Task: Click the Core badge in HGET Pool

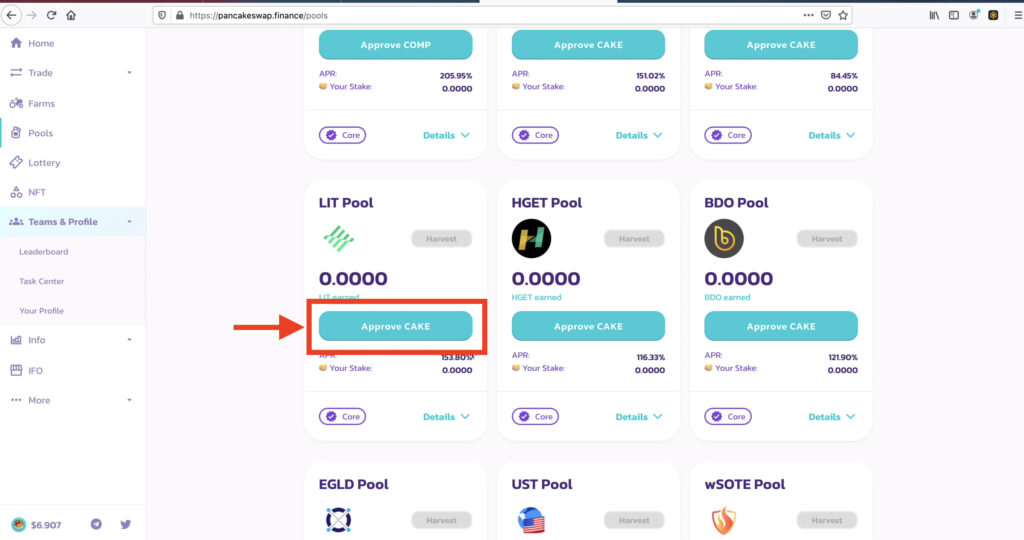Action: [535, 417]
